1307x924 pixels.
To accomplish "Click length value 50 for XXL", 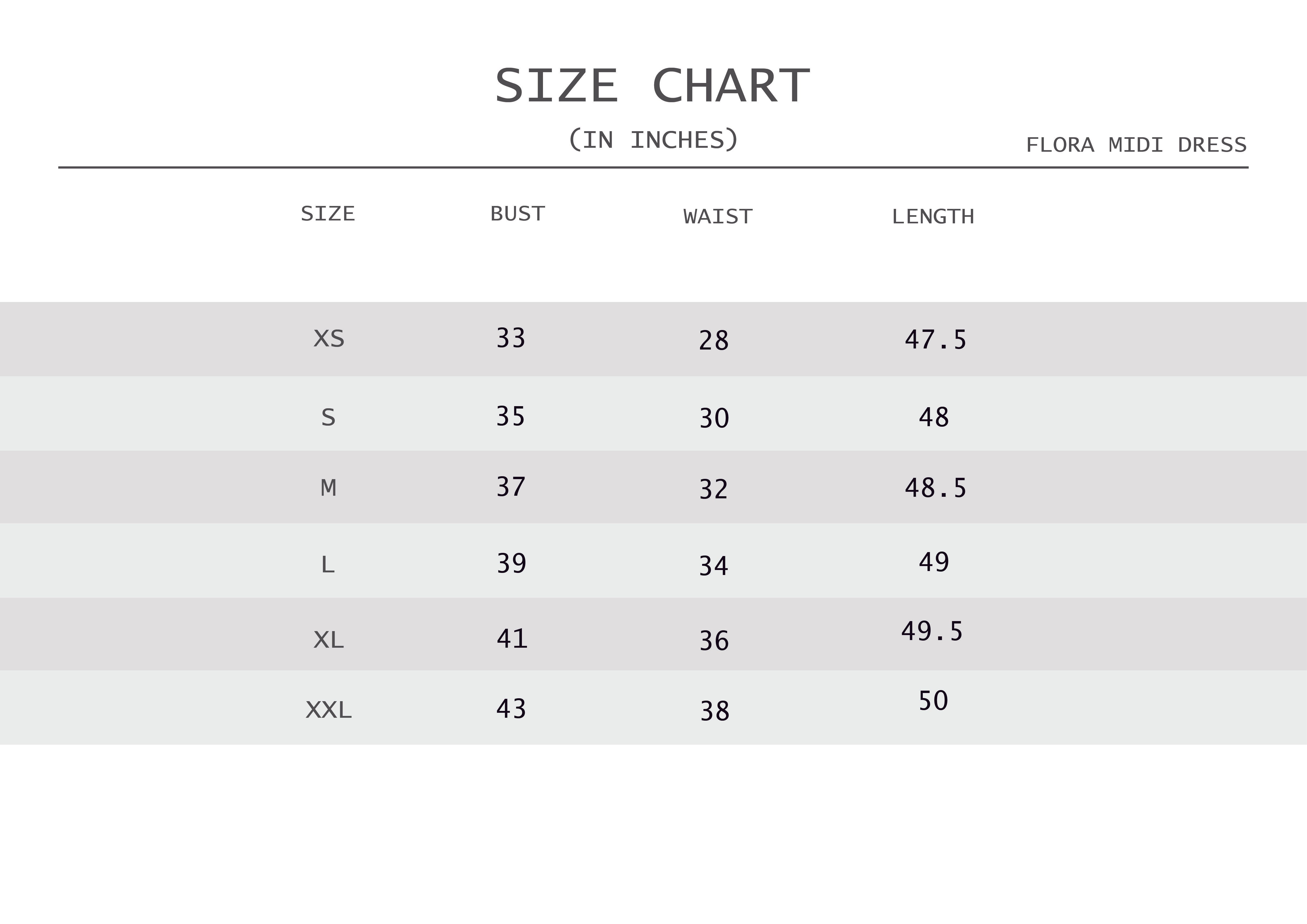I will coord(933,701).
